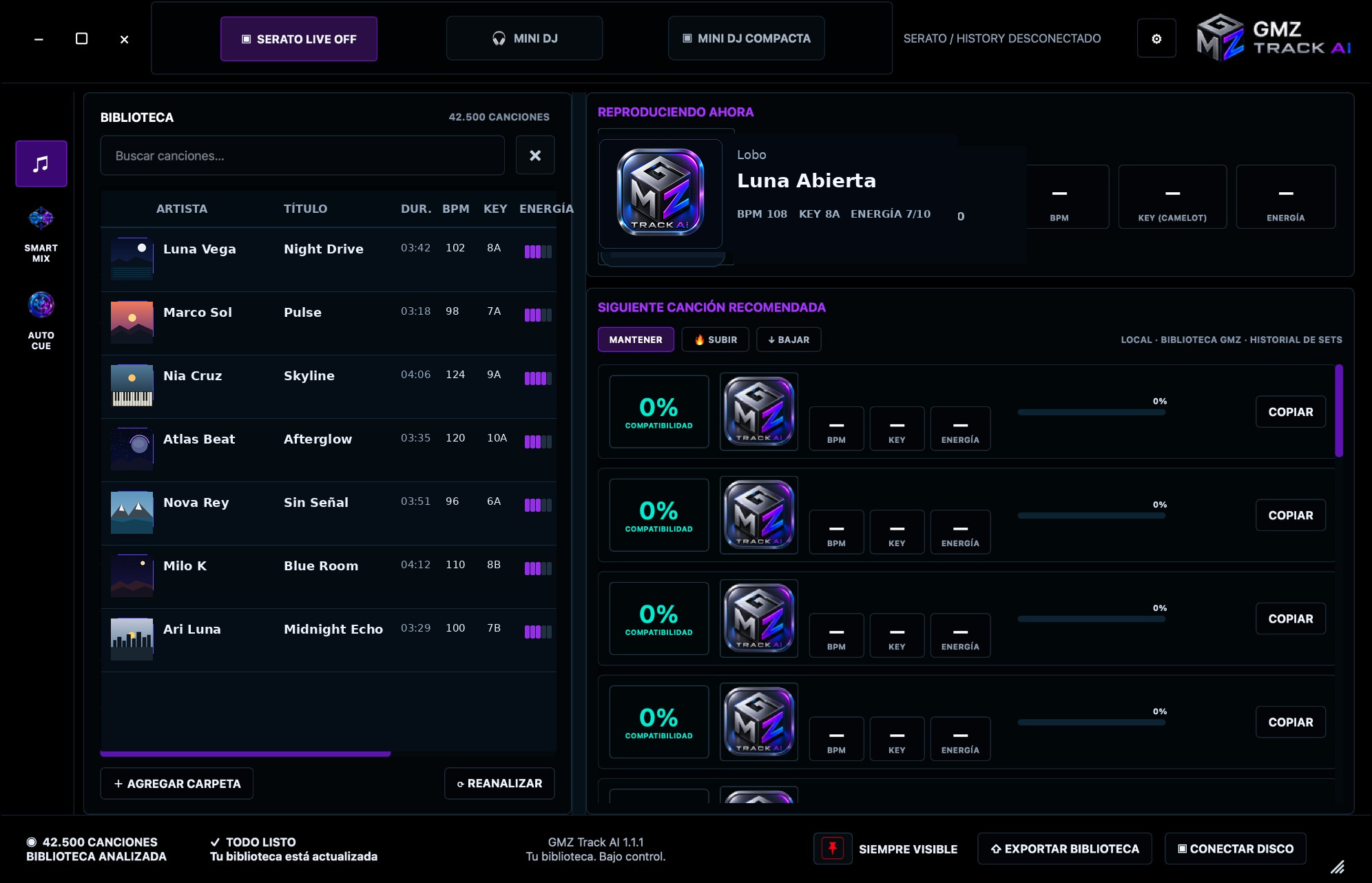Click the Midnight Echo energy meter
This screenshot has width=1372, height=883.
[x=538, y=632]
